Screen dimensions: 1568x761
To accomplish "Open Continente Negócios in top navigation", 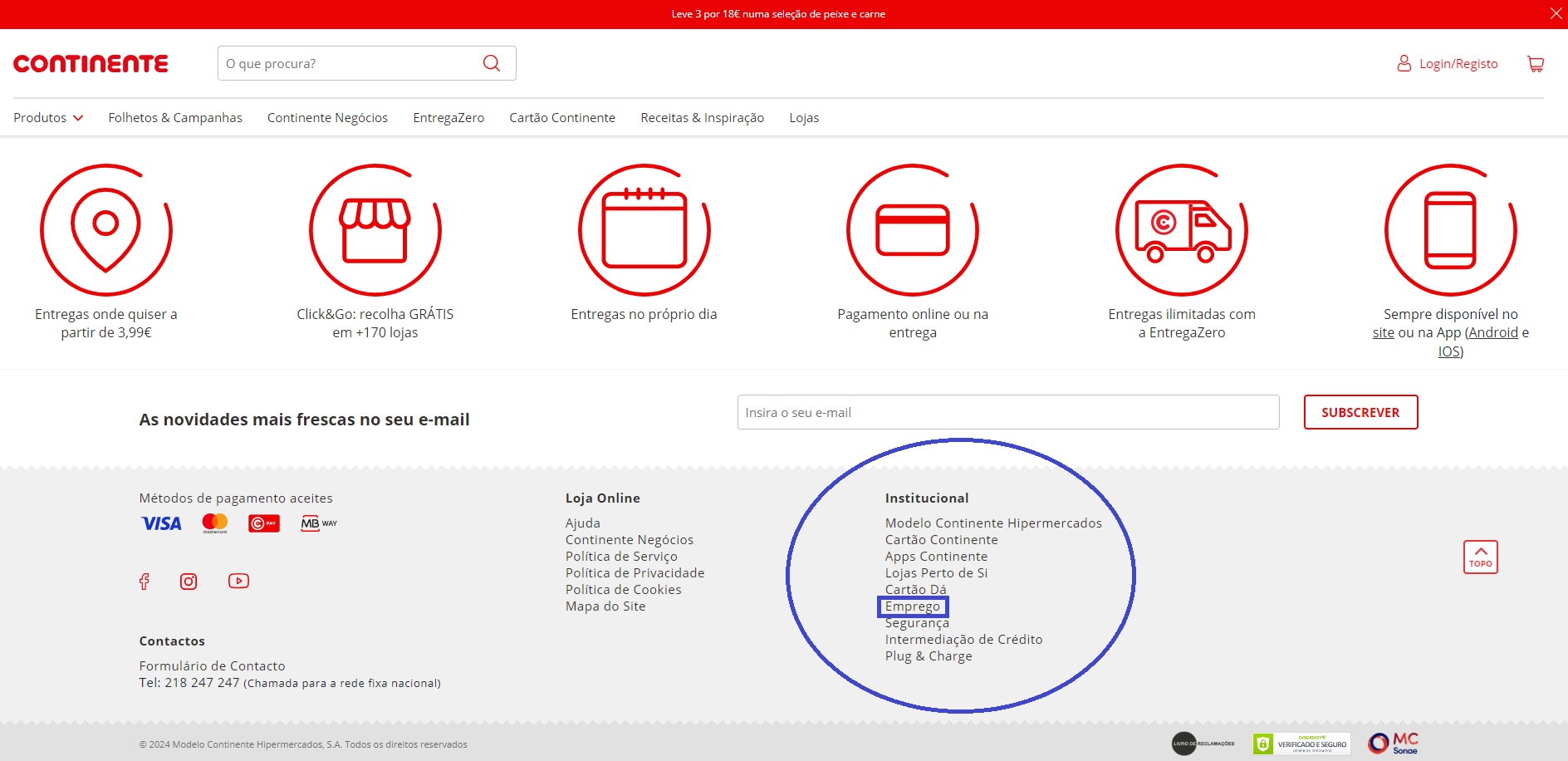I will coord(327,118).
